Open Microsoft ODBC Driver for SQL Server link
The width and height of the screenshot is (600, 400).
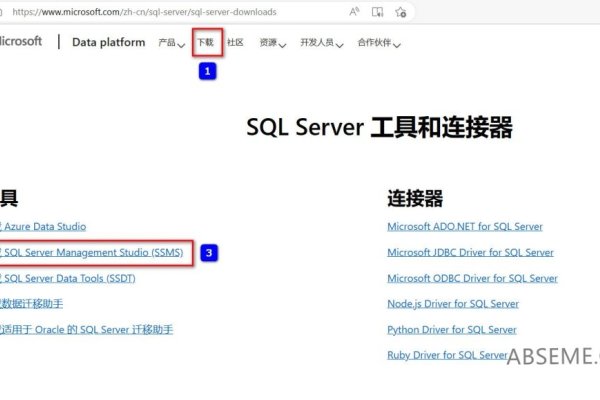click(x=473, y=278)
